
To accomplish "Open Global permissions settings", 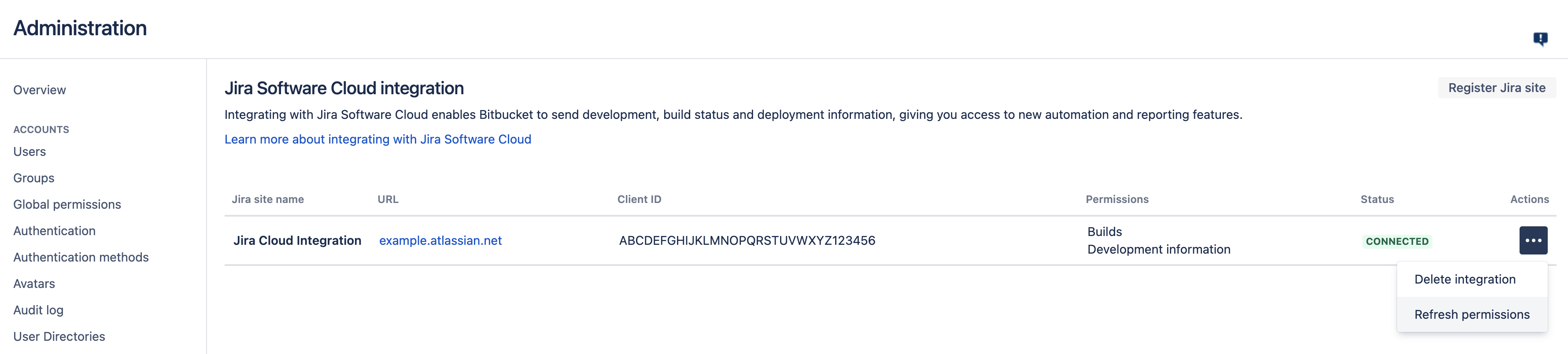I will 67,204.
